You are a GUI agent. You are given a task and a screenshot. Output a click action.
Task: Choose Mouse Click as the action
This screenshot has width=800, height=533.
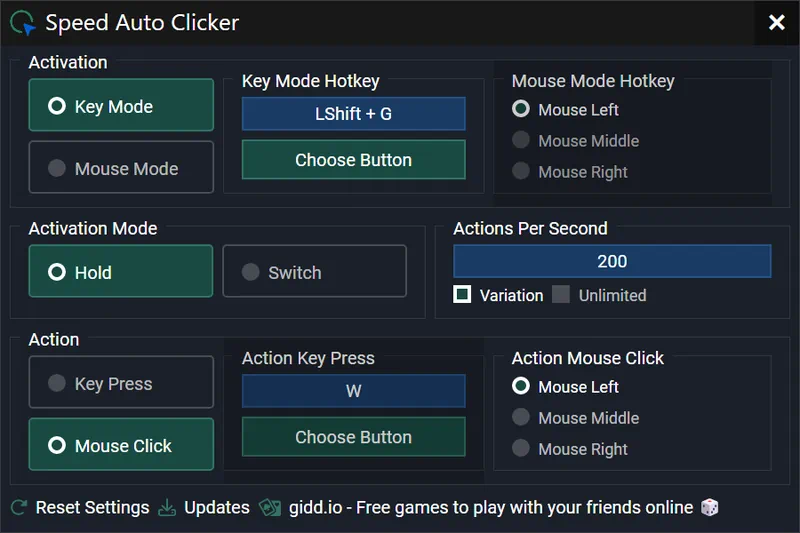pyautogui.click(x=121, y=445)
